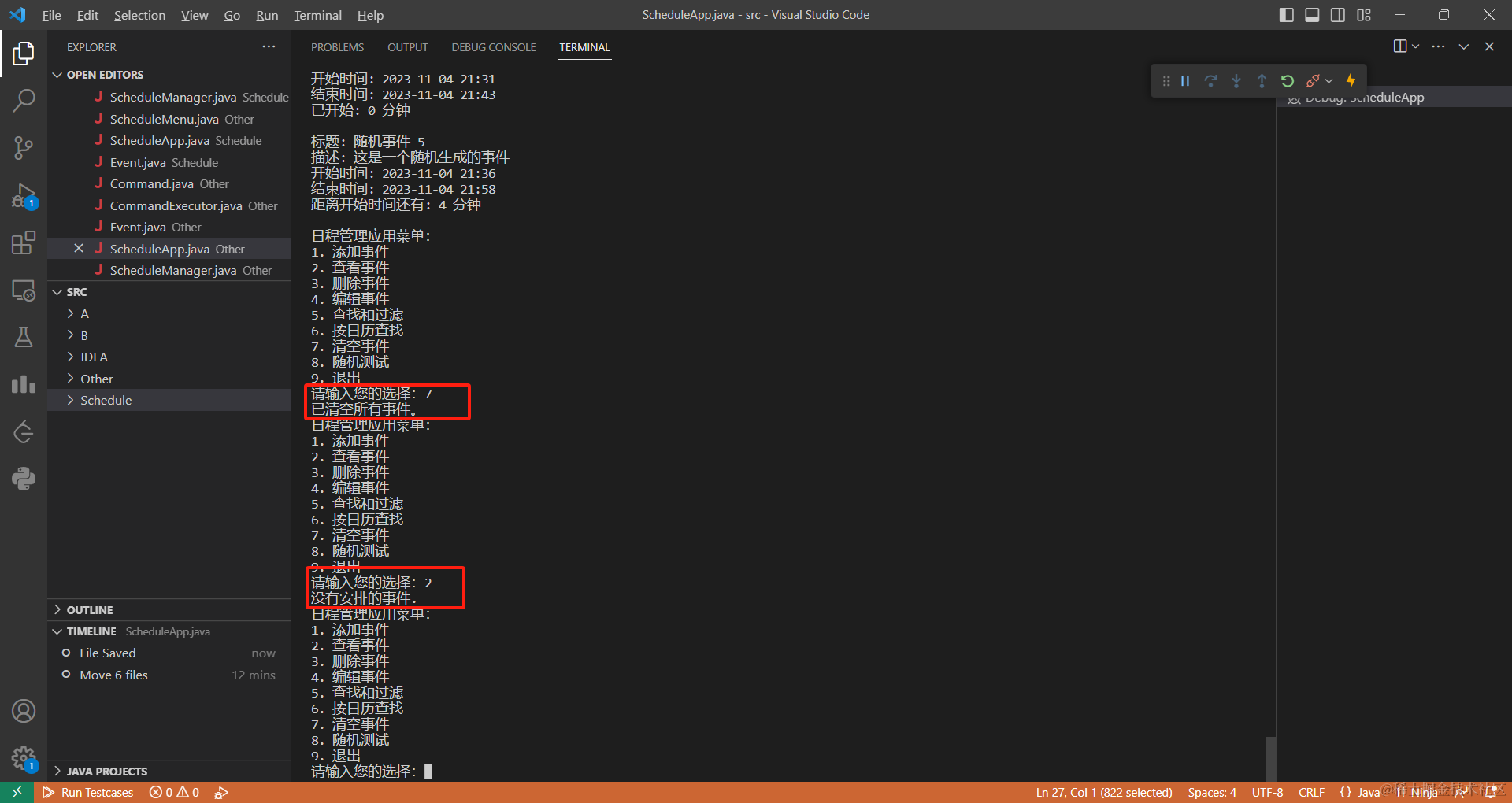Click Run Testcases in status bar
Viewport: 1512px width, 803px height.
(x=87, y=793)
